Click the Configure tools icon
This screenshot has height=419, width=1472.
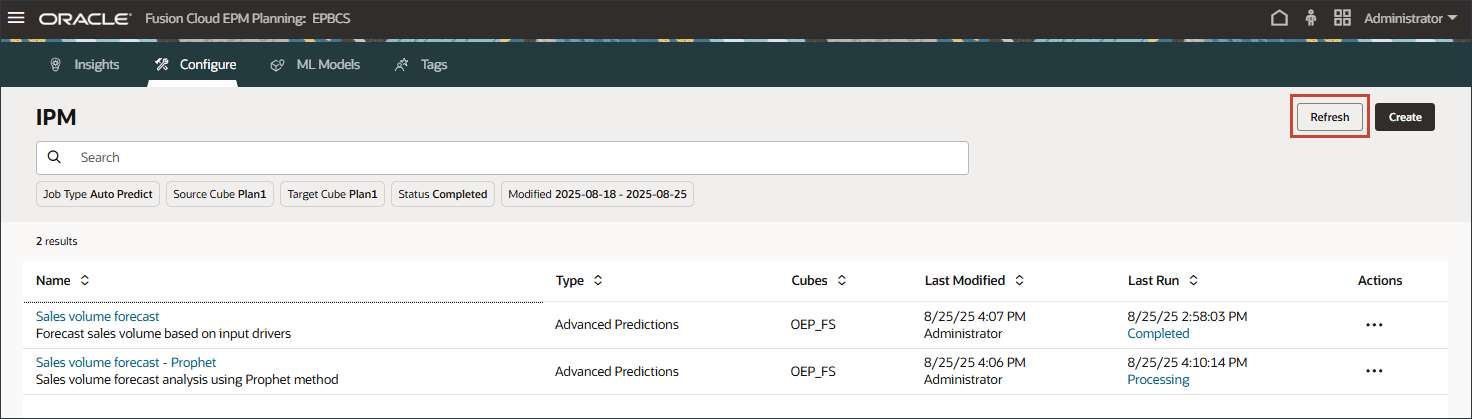[x=161, y=64]
